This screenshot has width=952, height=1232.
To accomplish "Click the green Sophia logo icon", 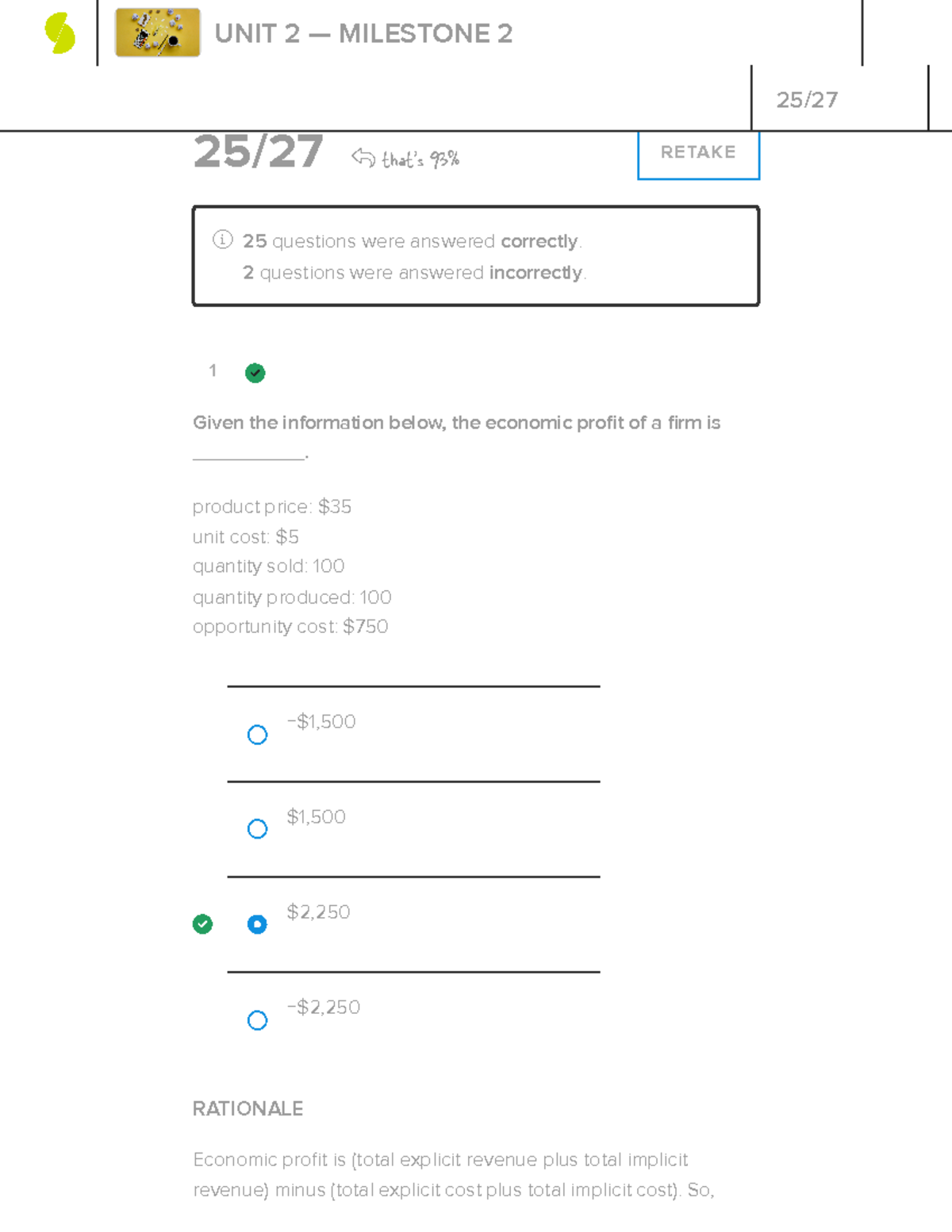I will [60, 34].
